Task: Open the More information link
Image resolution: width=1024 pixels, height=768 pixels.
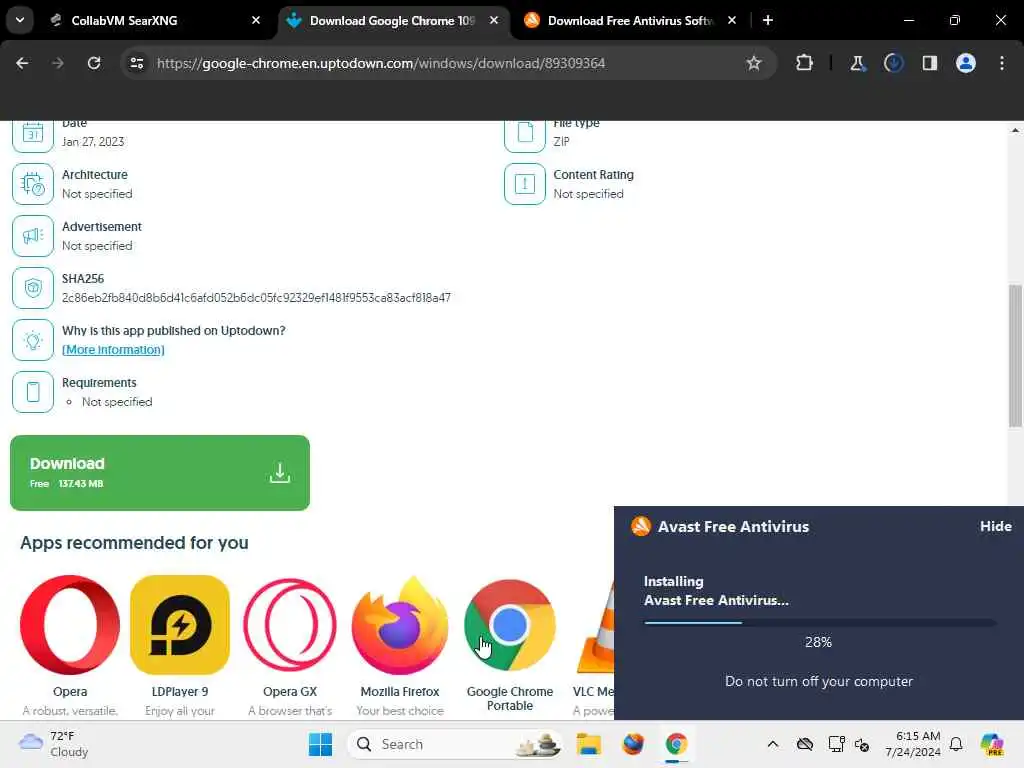Action: click(113, 350)
